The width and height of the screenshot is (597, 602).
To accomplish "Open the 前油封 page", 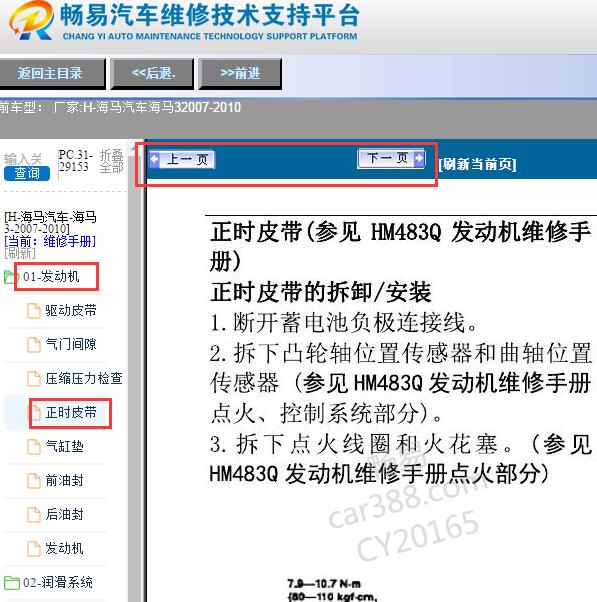I will coord(64,480).
